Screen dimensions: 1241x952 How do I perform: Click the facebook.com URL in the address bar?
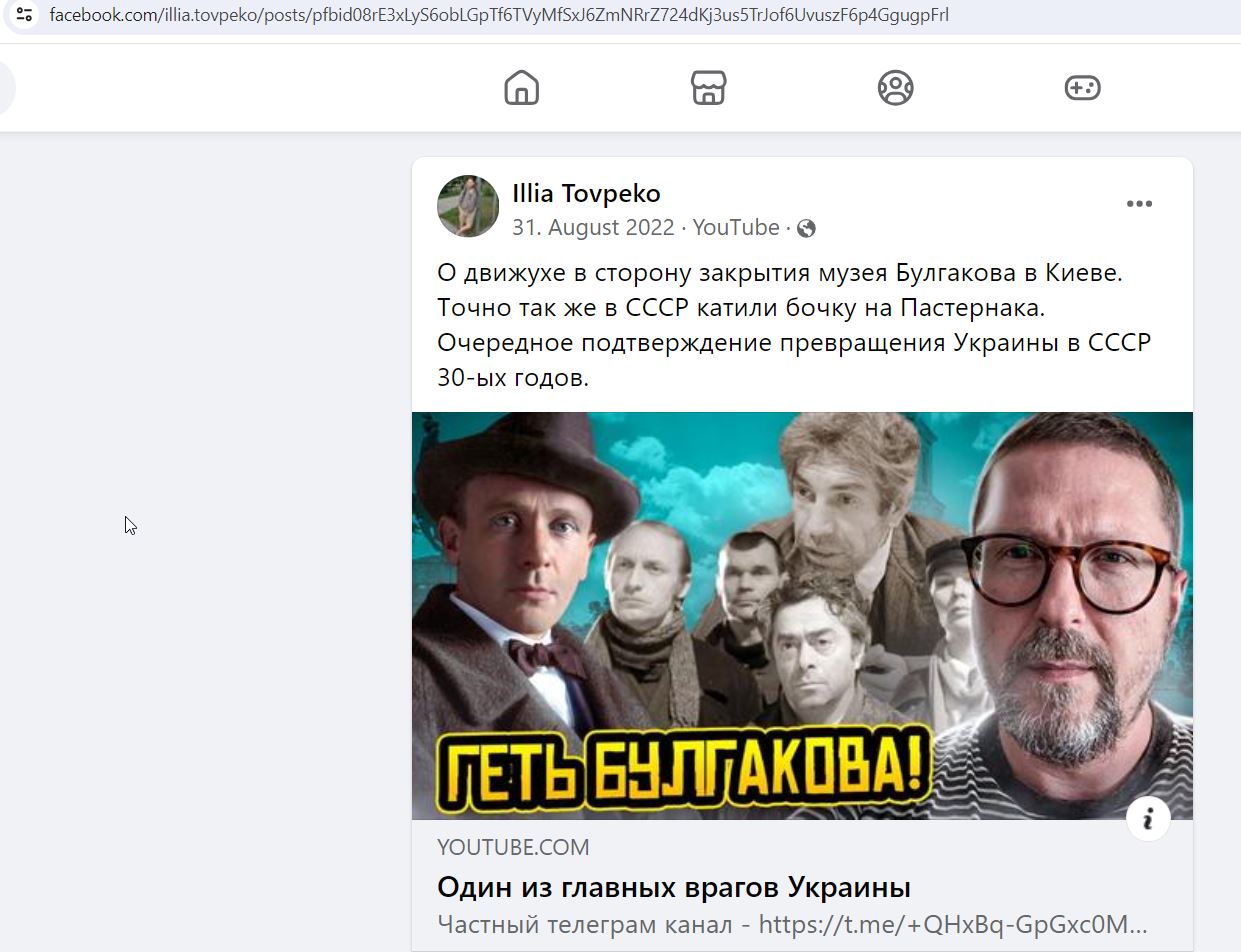click(499, 15)
